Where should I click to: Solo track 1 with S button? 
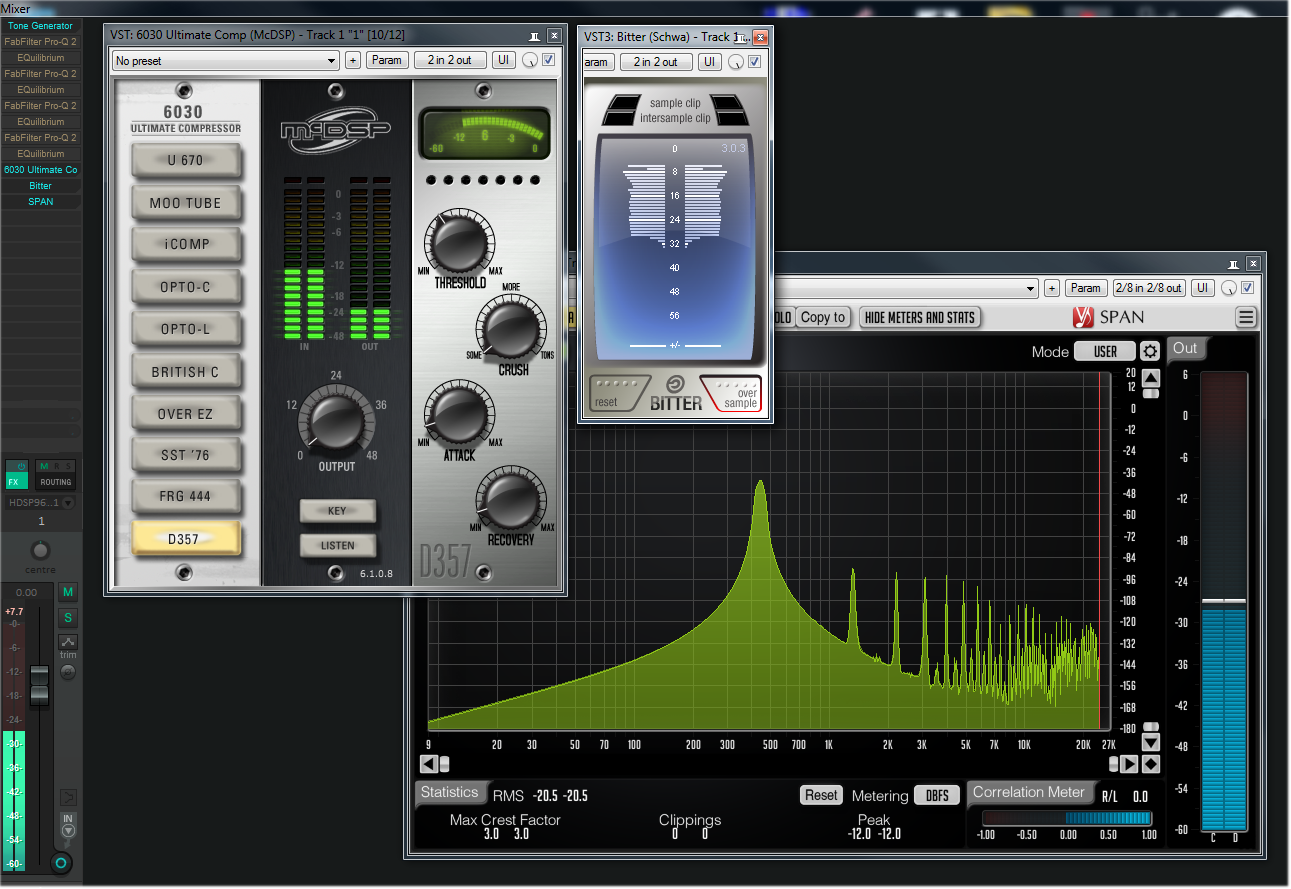68,617
